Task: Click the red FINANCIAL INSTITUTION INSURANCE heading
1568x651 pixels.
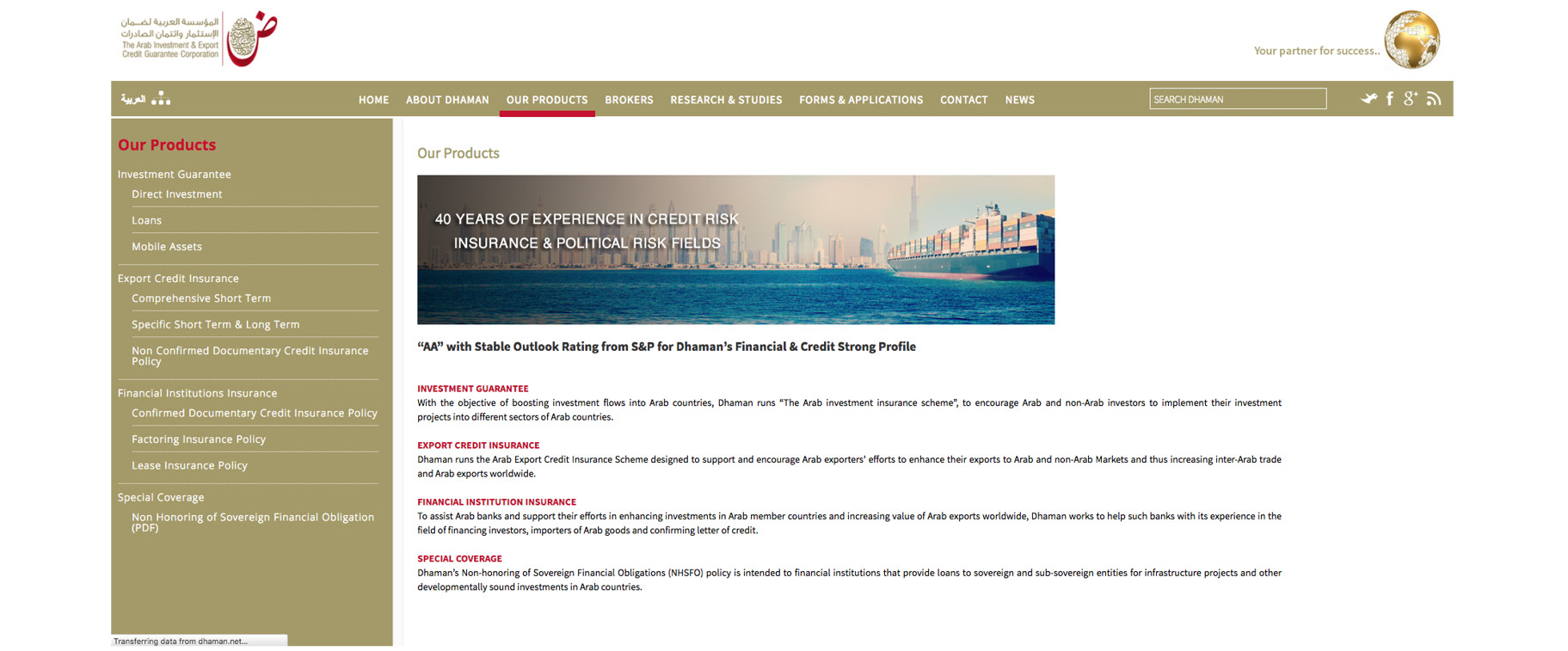Action: tap(496, 502)
